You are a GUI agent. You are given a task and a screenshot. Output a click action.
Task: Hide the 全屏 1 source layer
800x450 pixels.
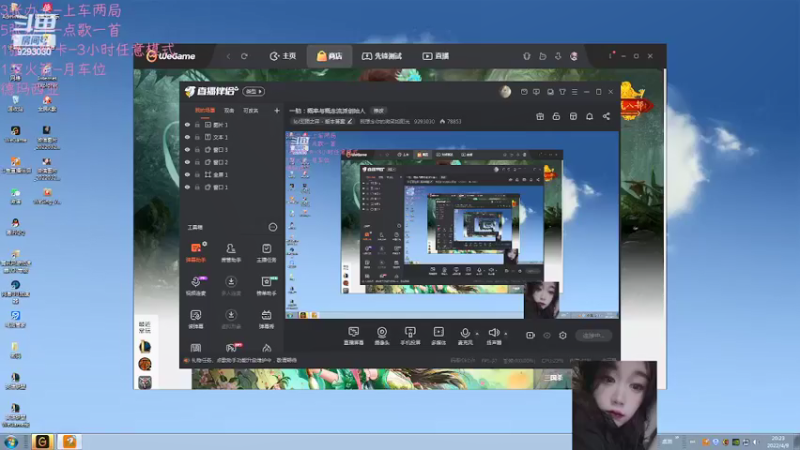click(x=187, y=174)
